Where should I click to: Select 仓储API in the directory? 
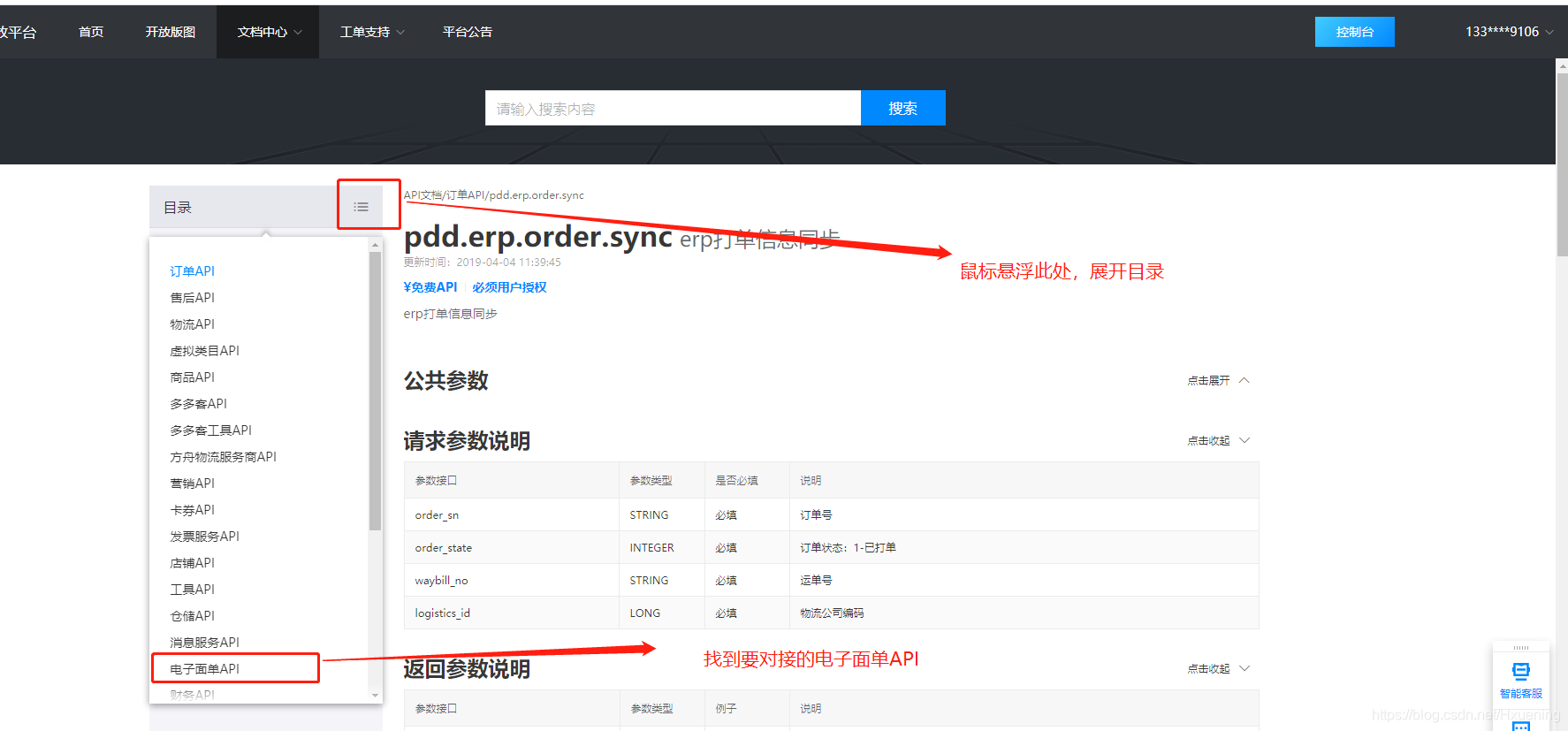[192, 616]
